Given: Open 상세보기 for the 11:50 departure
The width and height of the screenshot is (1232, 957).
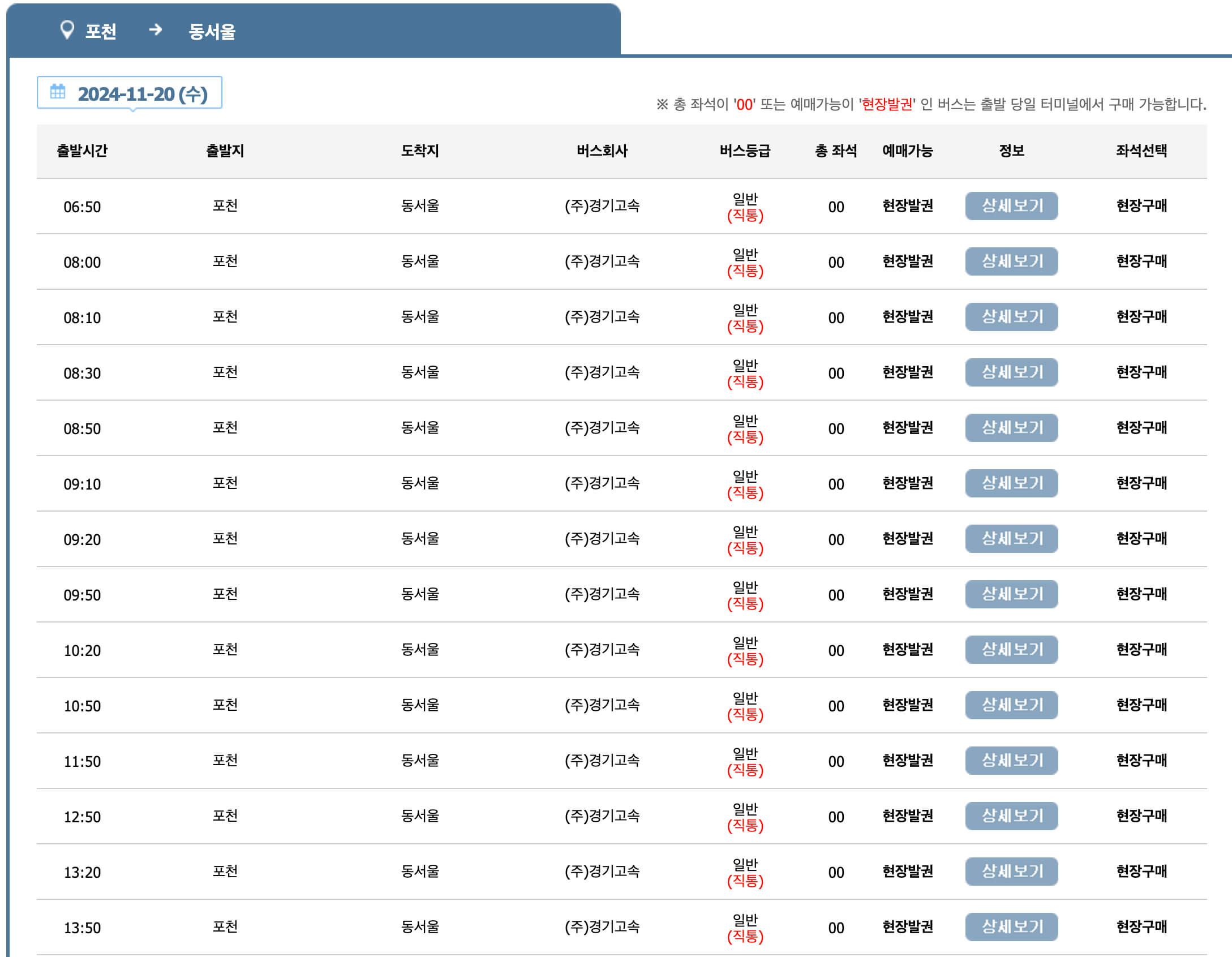Looking at the screenshot, I should pyautogui.click(x=1011, y=761).
